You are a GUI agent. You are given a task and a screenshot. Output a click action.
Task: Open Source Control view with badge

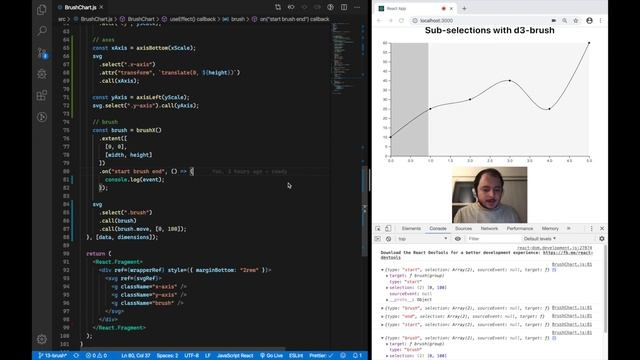[42, 53]
